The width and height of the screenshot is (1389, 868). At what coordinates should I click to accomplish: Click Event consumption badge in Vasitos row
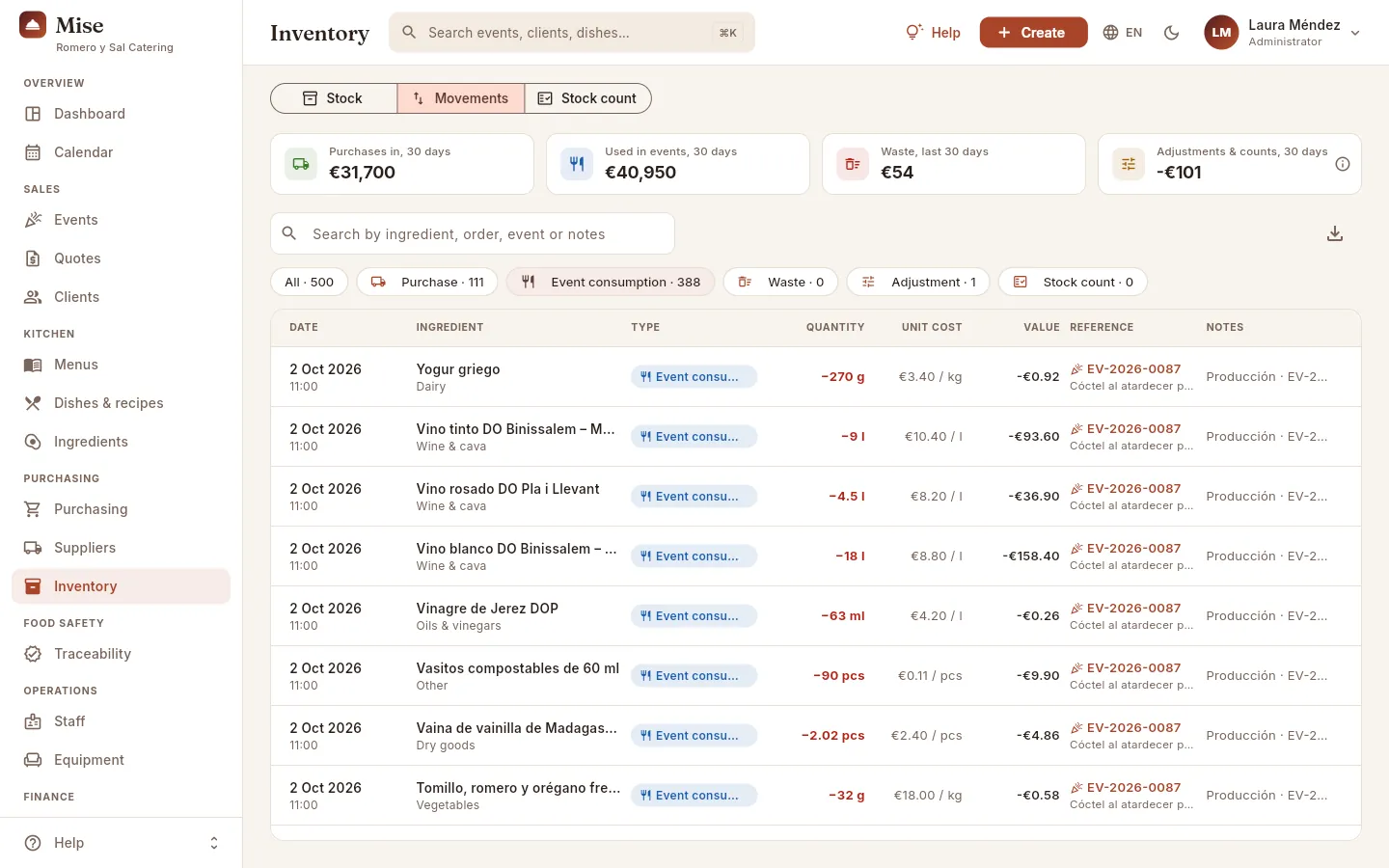pyautogui.click(x=694, y=676)
